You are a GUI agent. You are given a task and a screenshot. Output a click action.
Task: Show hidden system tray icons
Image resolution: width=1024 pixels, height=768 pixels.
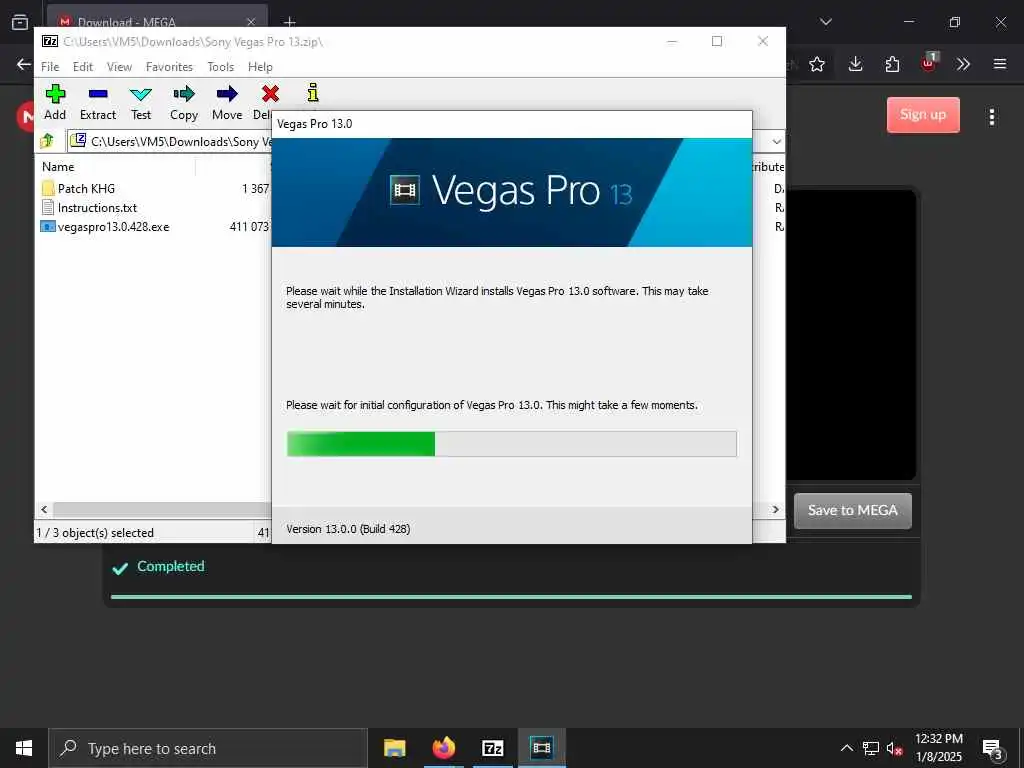pyautogui.click(x=846, y=748)
